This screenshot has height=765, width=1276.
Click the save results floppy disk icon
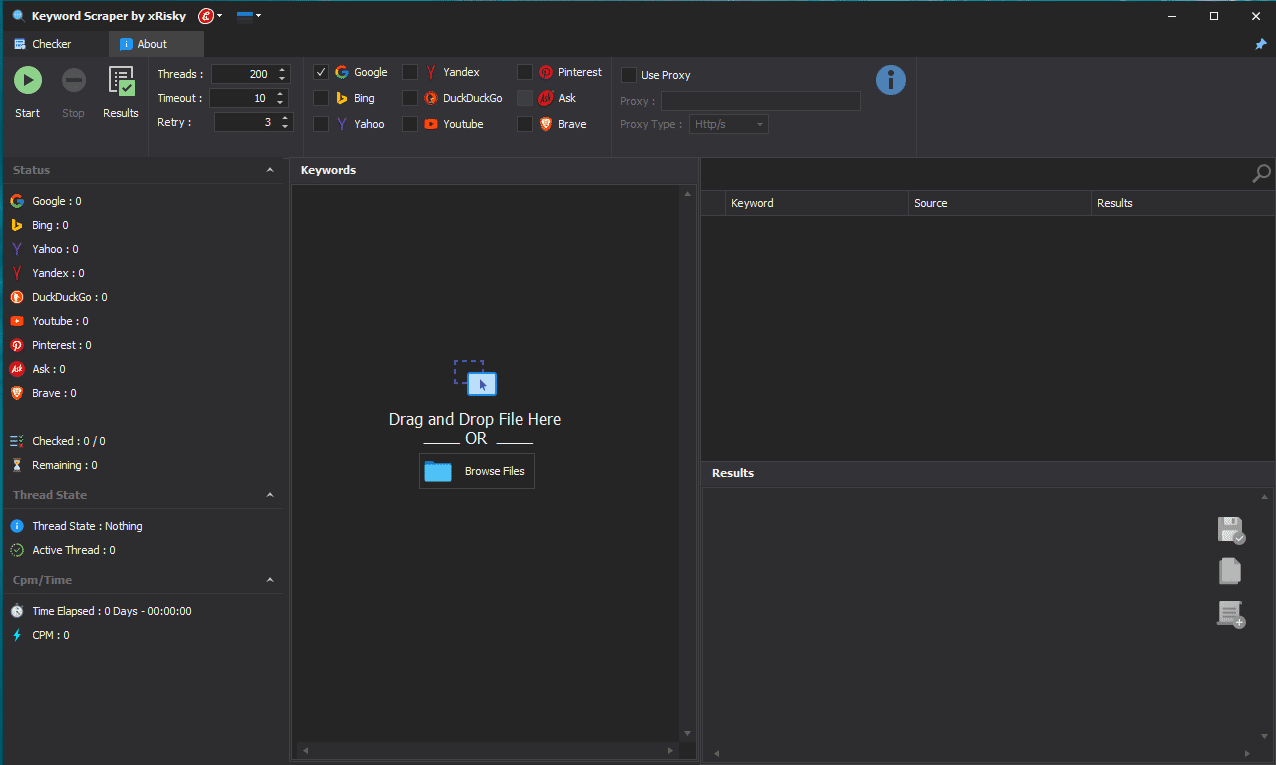pos(1230,530)
